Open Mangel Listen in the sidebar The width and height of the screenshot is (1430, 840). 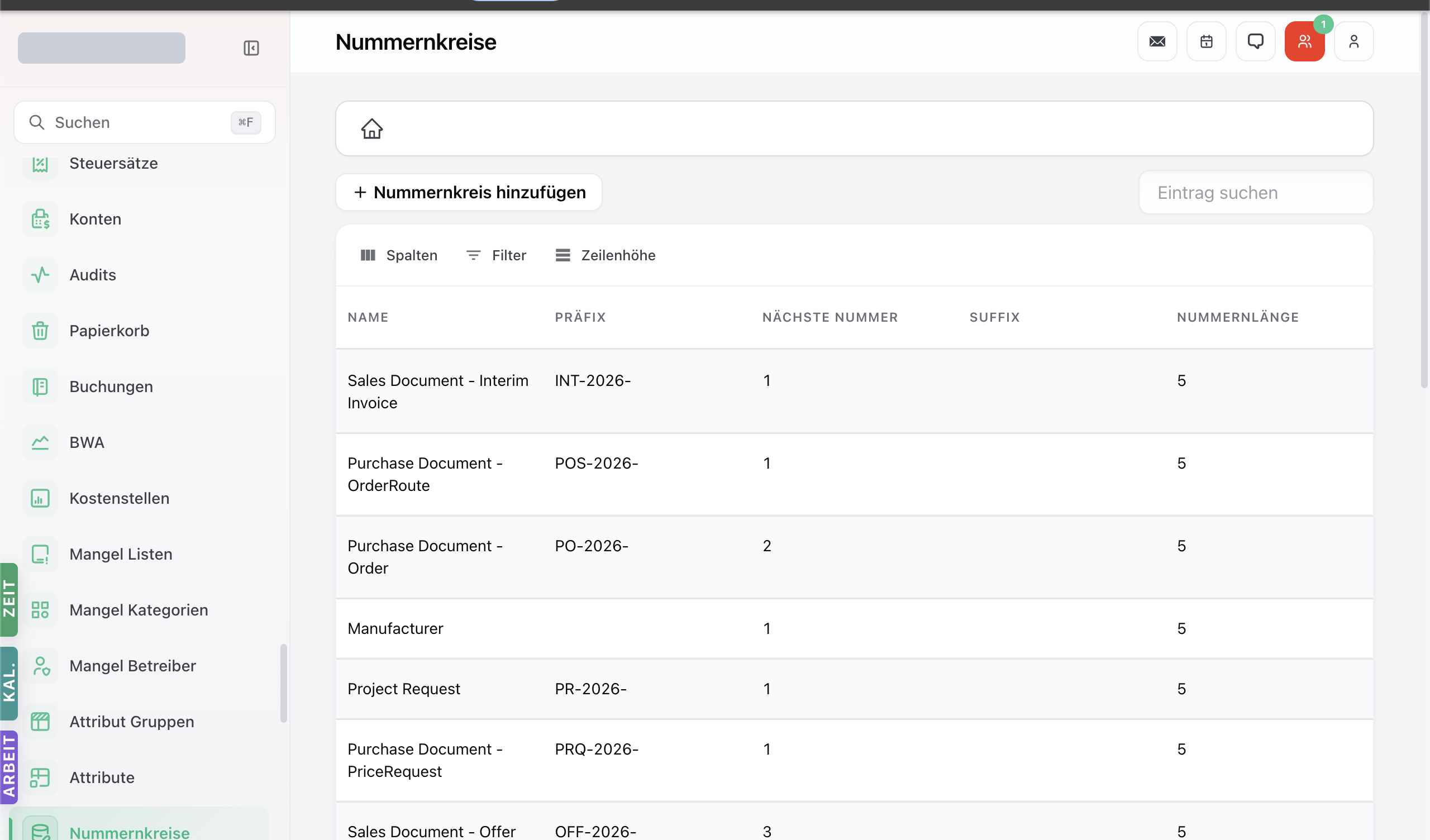pyautogui.click(x=121, y=555)
